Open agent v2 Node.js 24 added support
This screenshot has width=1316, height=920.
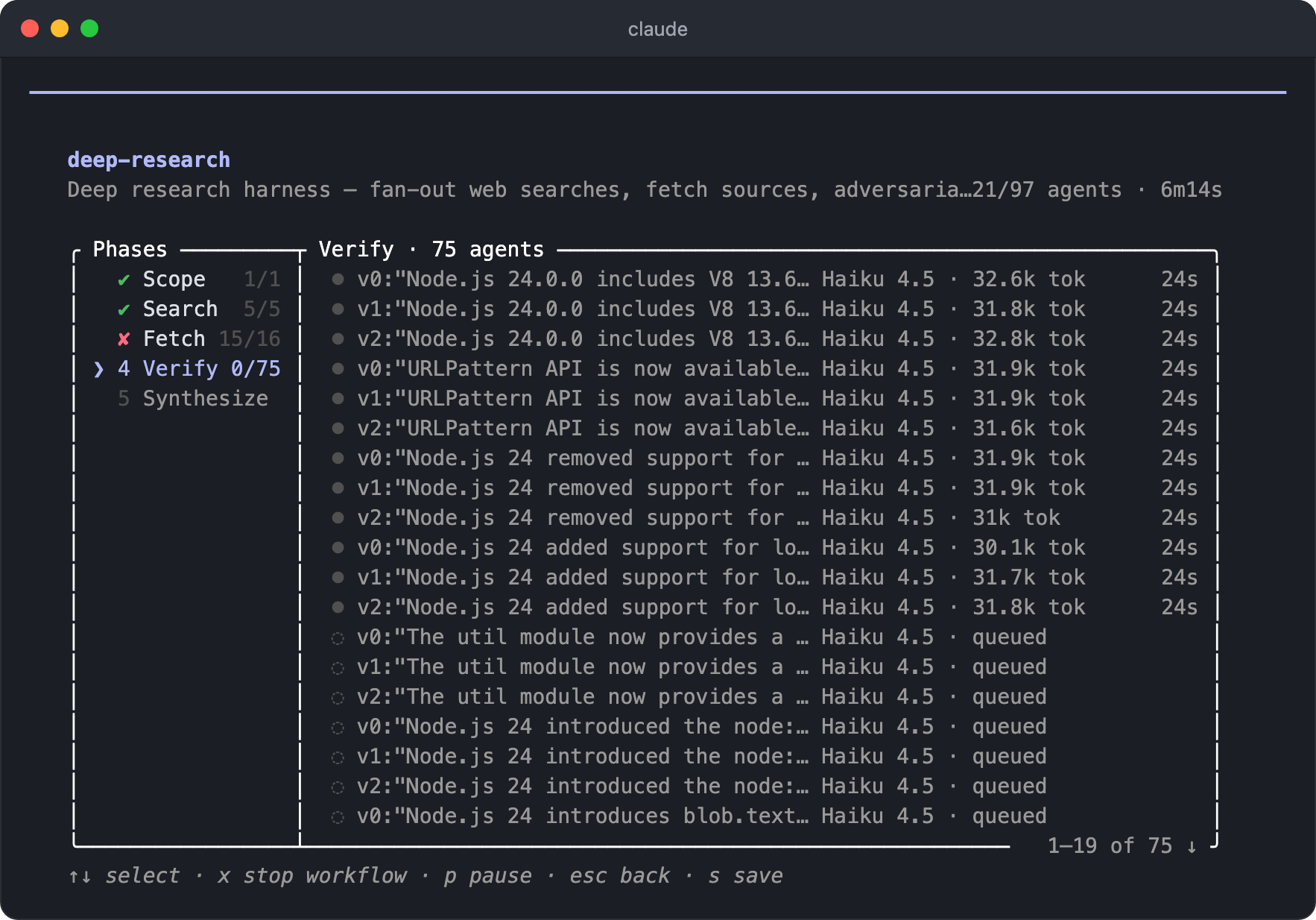tap(765, 607)
